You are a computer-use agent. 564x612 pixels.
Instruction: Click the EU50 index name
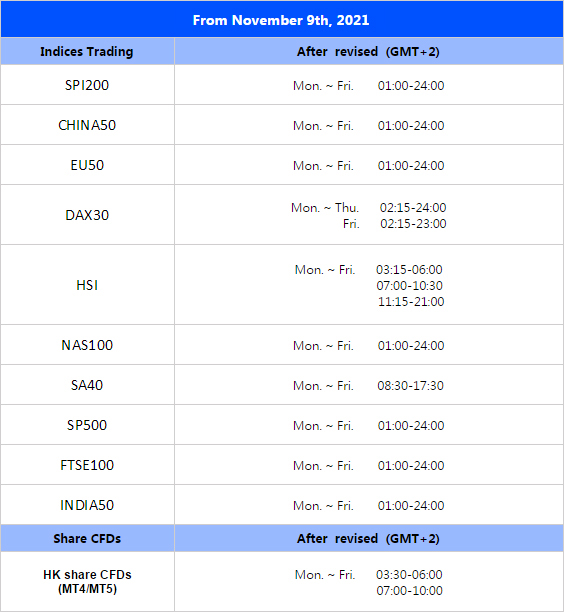[87, 165]
